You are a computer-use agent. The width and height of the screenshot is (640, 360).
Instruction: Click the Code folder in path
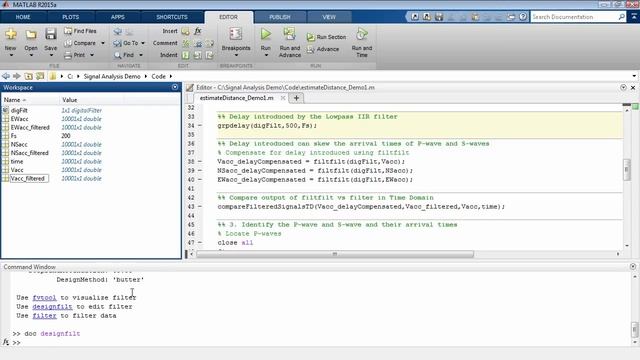pos(158,76)
